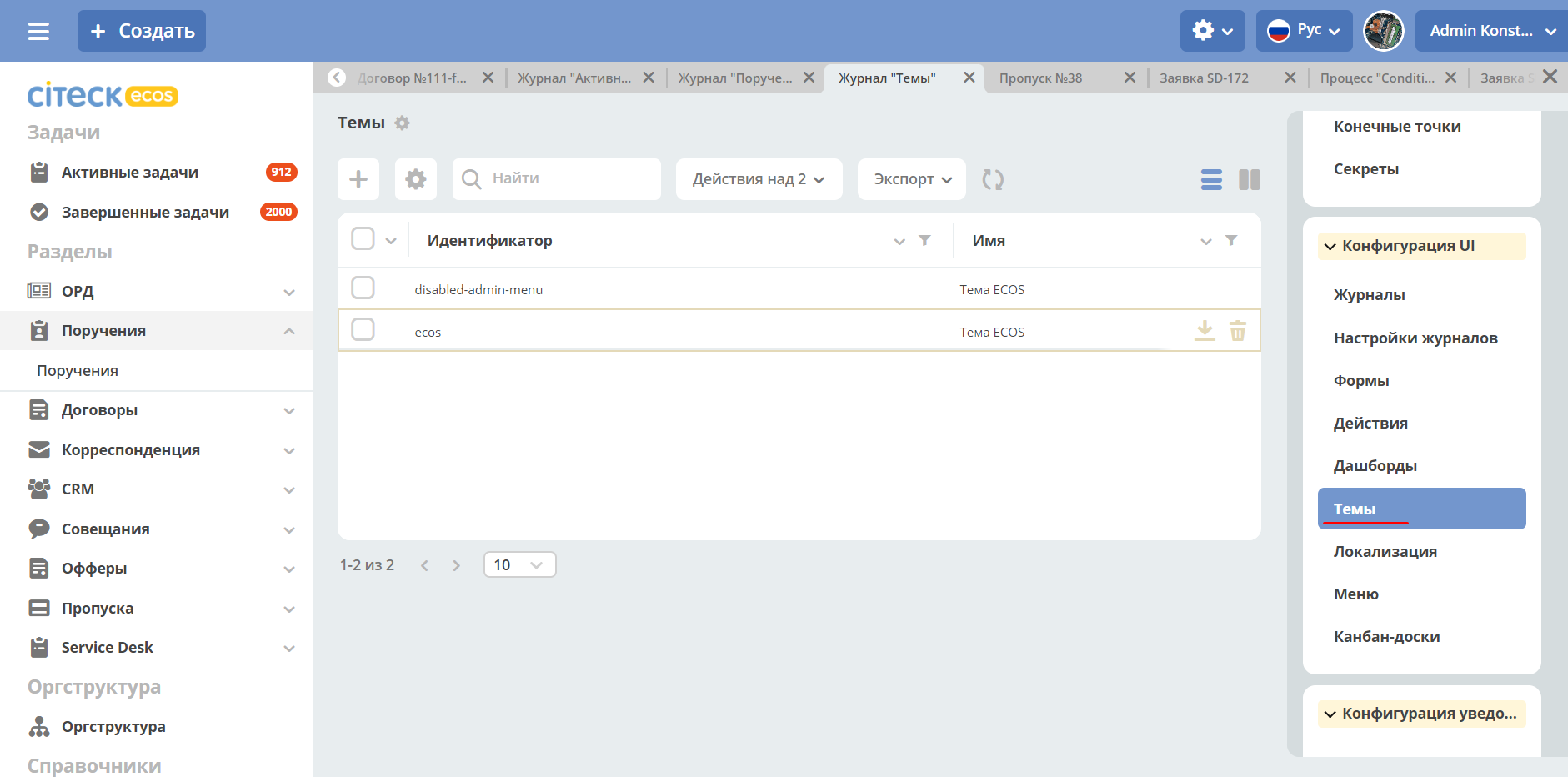Screen dimensions: 1568x777
Task: Add new theme with plus button
Action: [358, 179]
